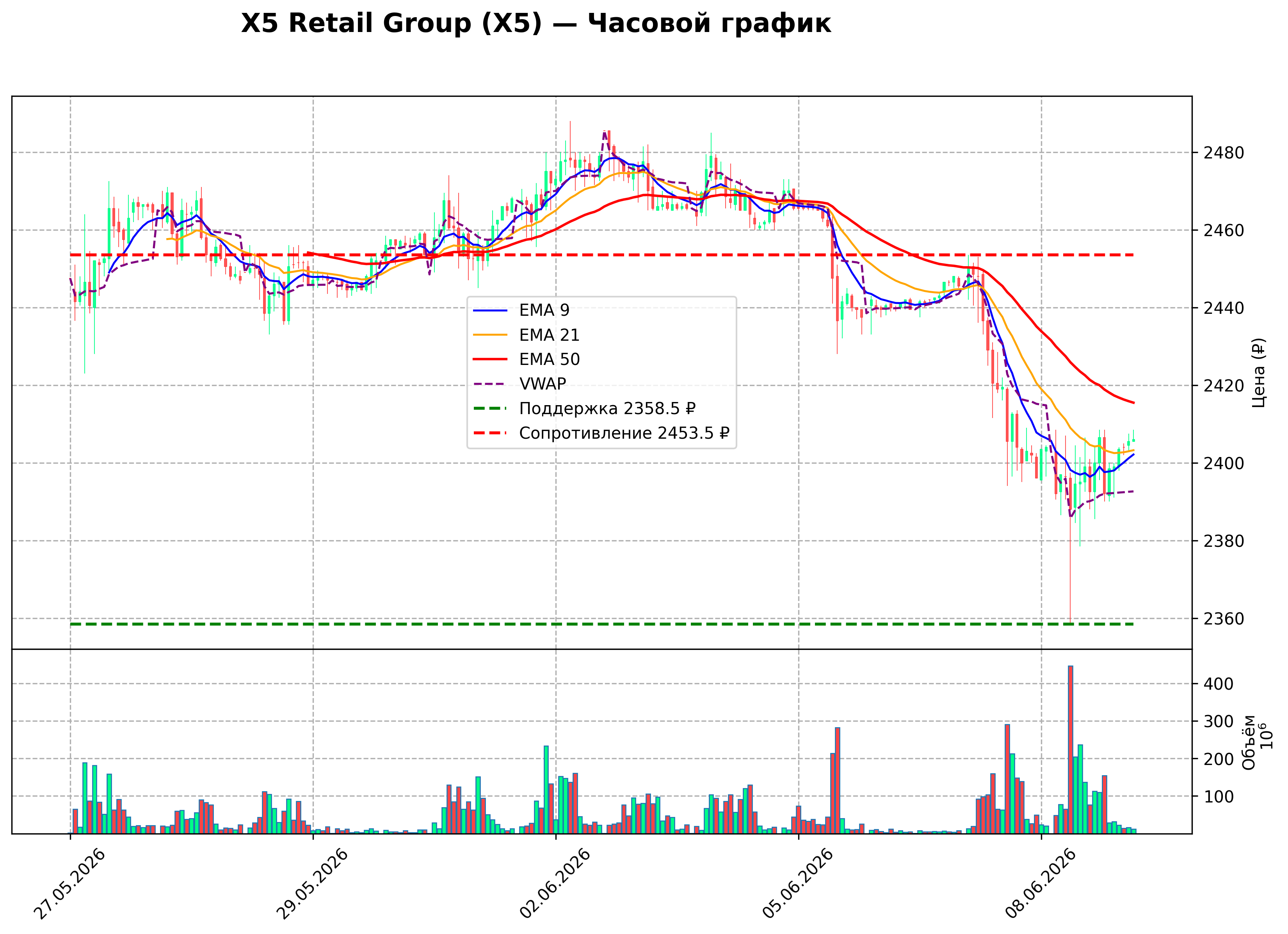Viewport: 1288px width, 934px height.
Task: Click the date label 02.06.2026
Action: [555, 884]
